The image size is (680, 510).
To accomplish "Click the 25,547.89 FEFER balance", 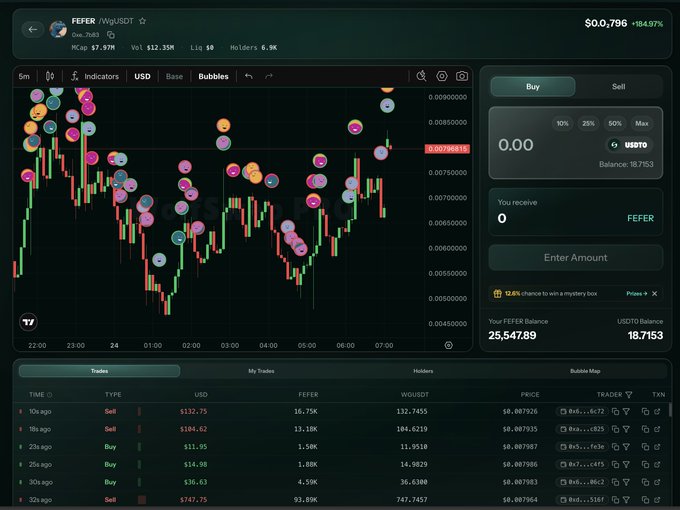I will pyautogui.click(x=512, y=335).
